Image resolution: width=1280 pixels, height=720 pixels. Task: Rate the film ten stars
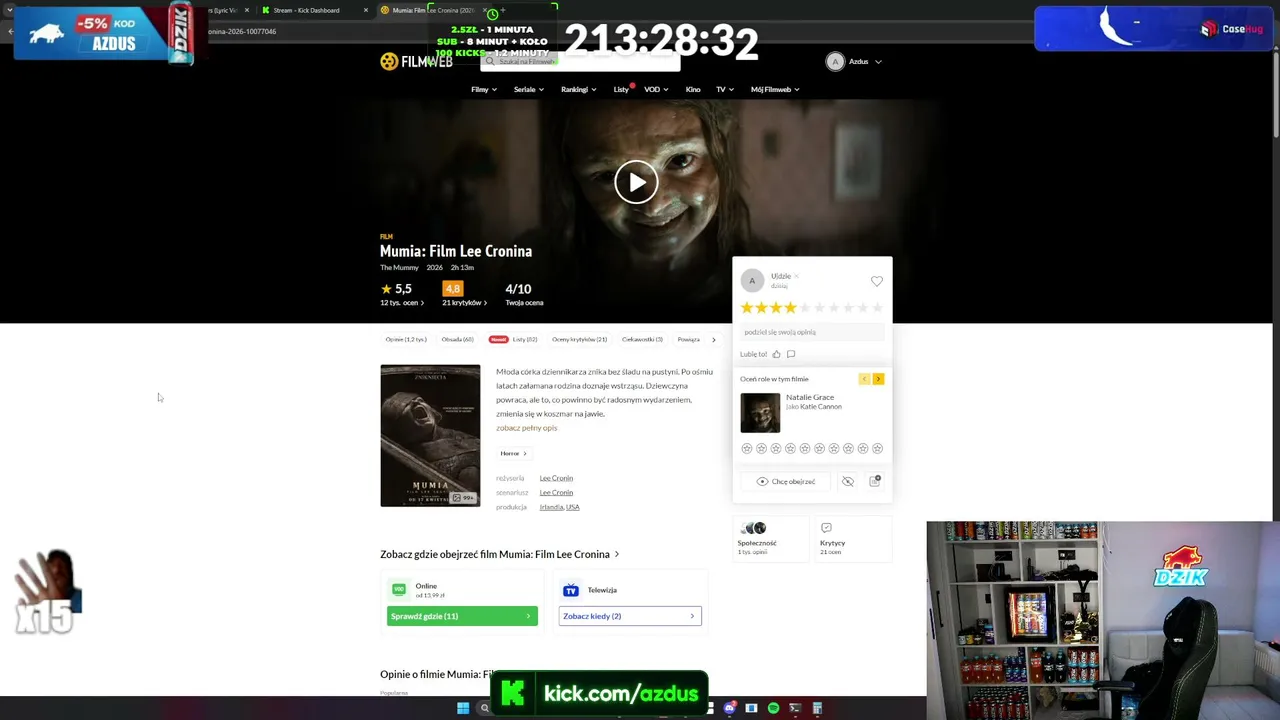pos(878,308)
